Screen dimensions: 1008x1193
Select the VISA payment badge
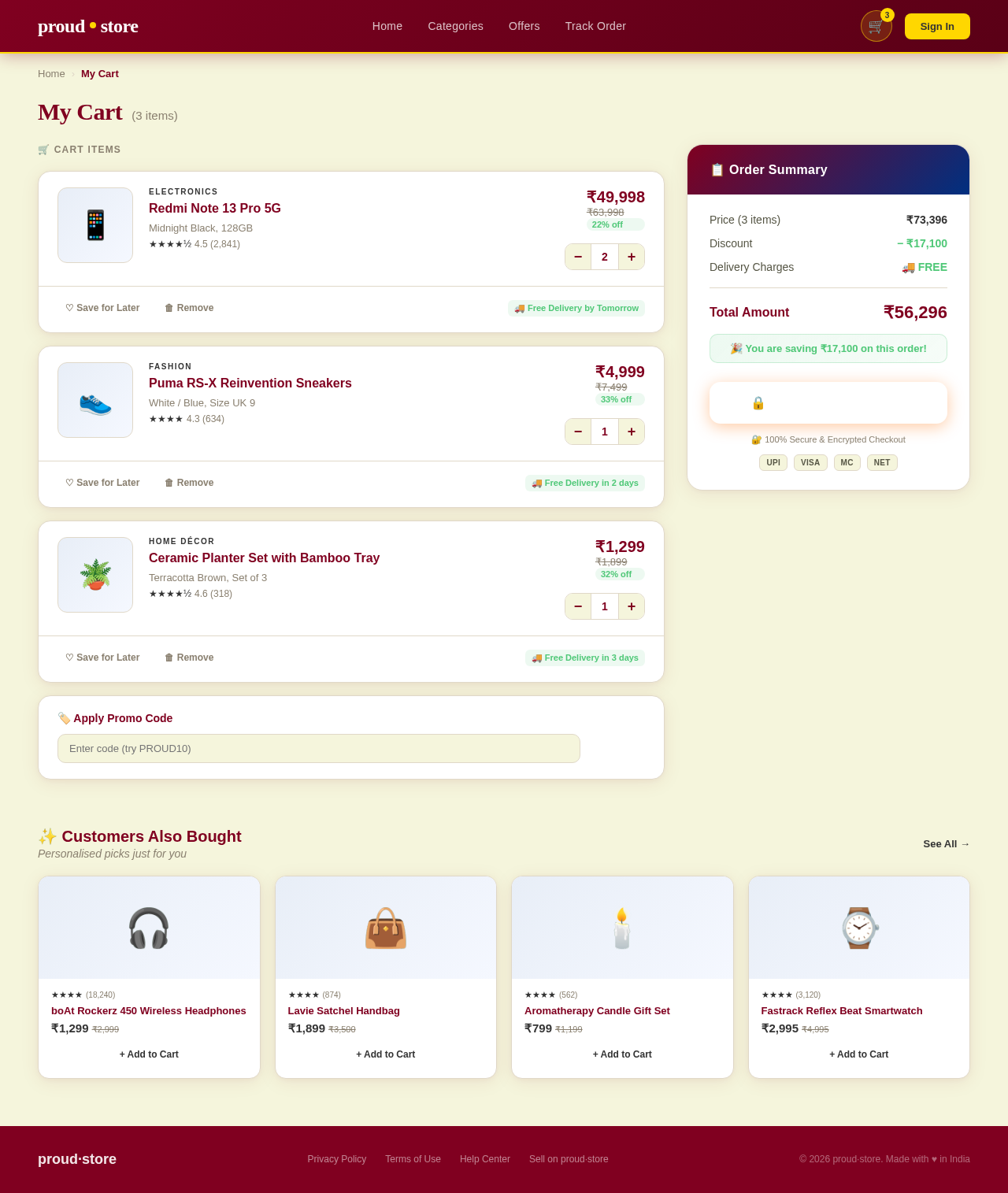click(810, 462)
